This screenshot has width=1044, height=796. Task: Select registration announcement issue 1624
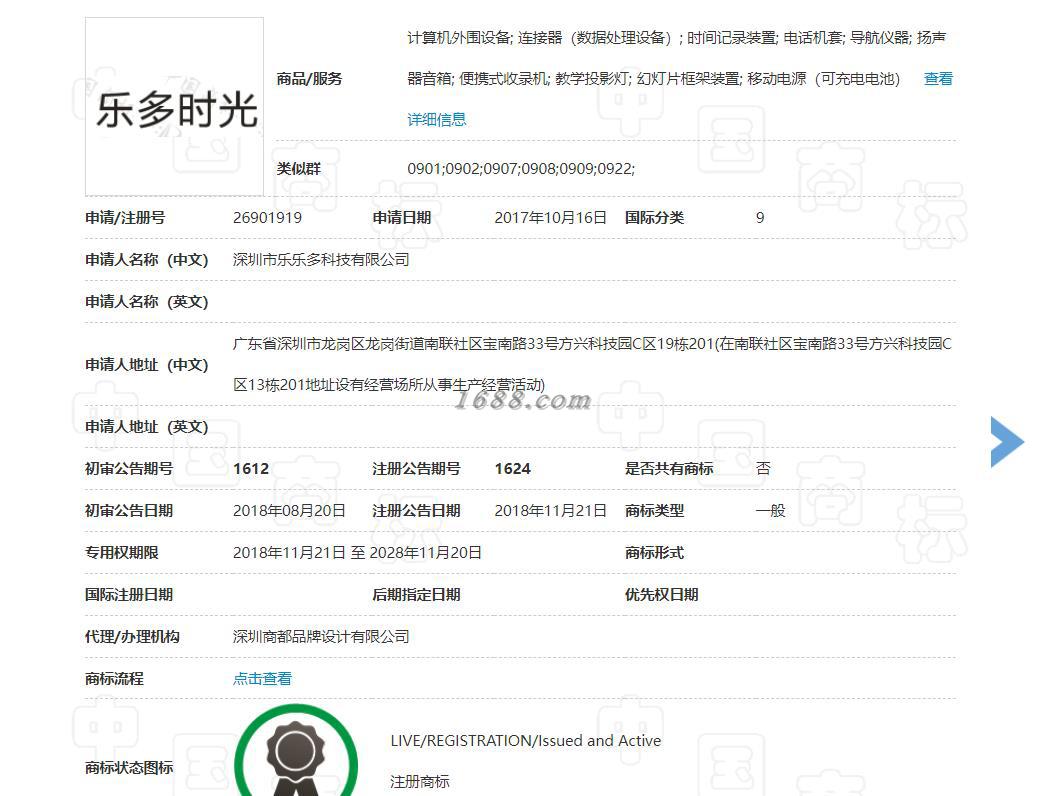point(513,469)
